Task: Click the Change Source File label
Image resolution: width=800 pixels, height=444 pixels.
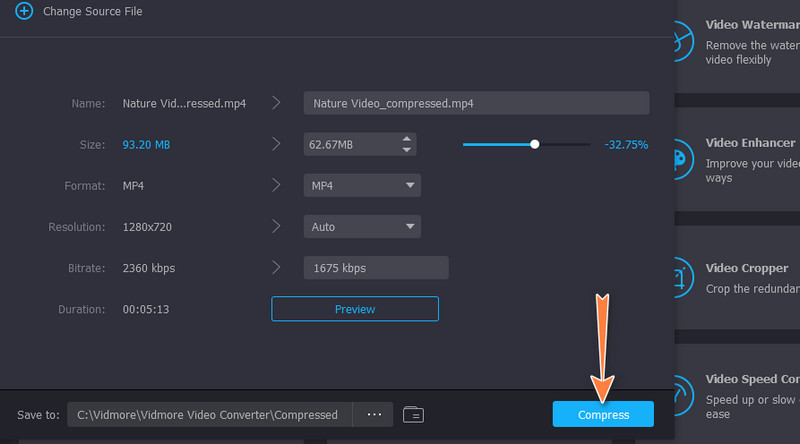Action: pos(92,11)
